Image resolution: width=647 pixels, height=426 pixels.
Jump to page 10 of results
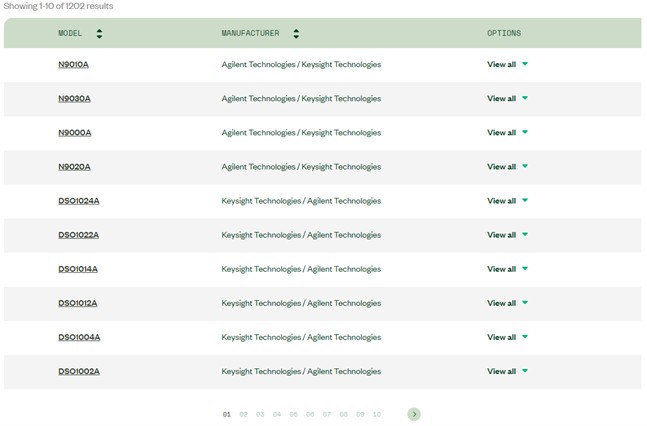coord(376,414)
